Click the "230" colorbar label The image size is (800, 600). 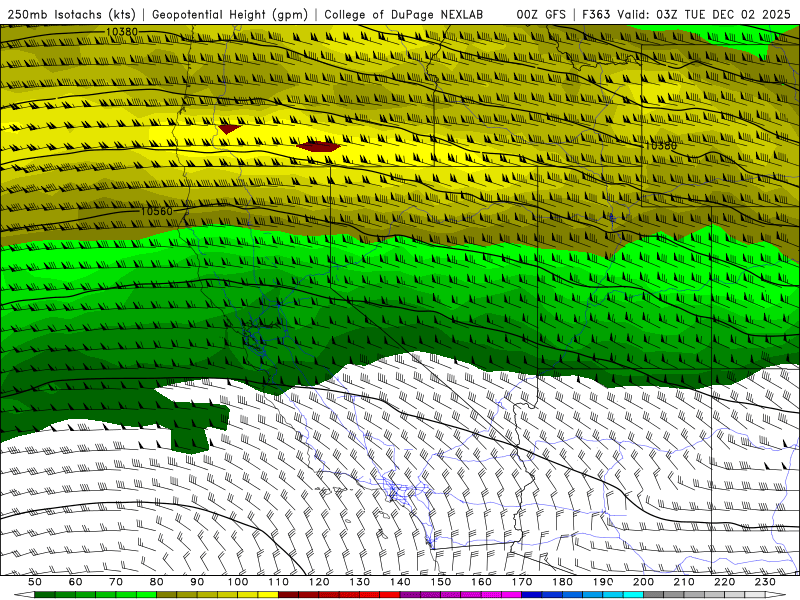[765, 582]
